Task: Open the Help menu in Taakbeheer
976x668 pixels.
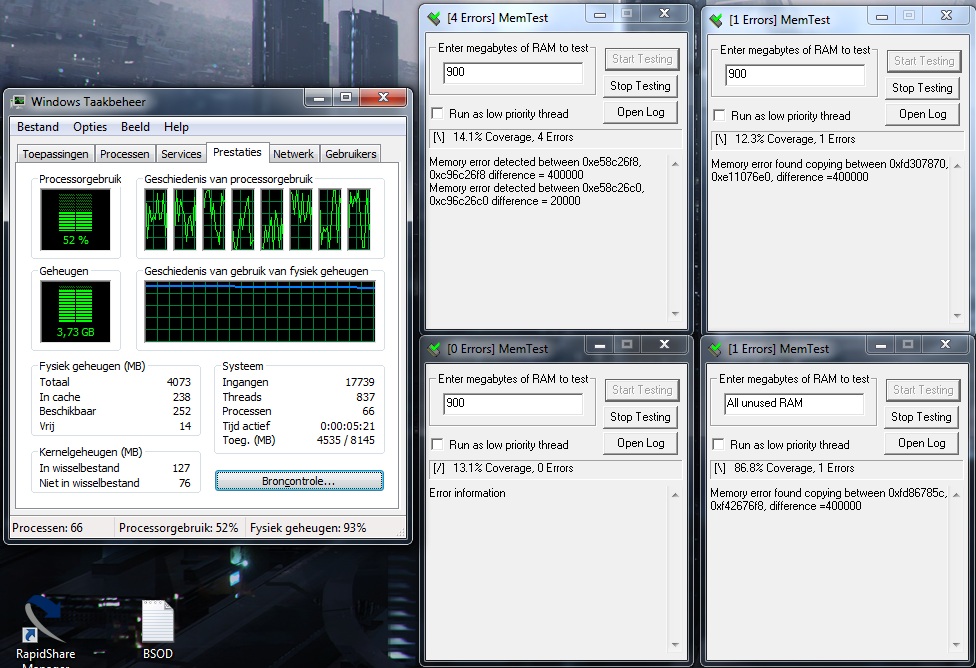Action: click(176, 127)
